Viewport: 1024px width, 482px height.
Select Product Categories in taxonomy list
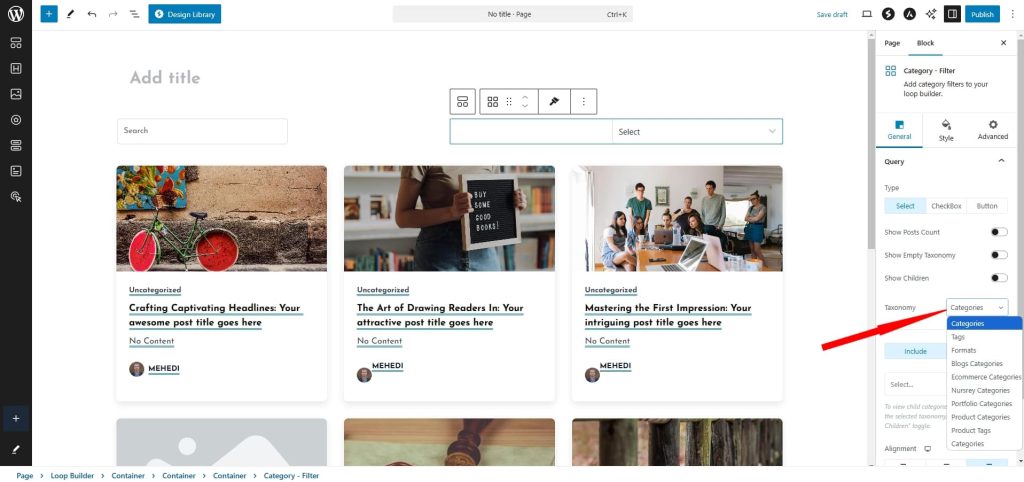[980, 417]
